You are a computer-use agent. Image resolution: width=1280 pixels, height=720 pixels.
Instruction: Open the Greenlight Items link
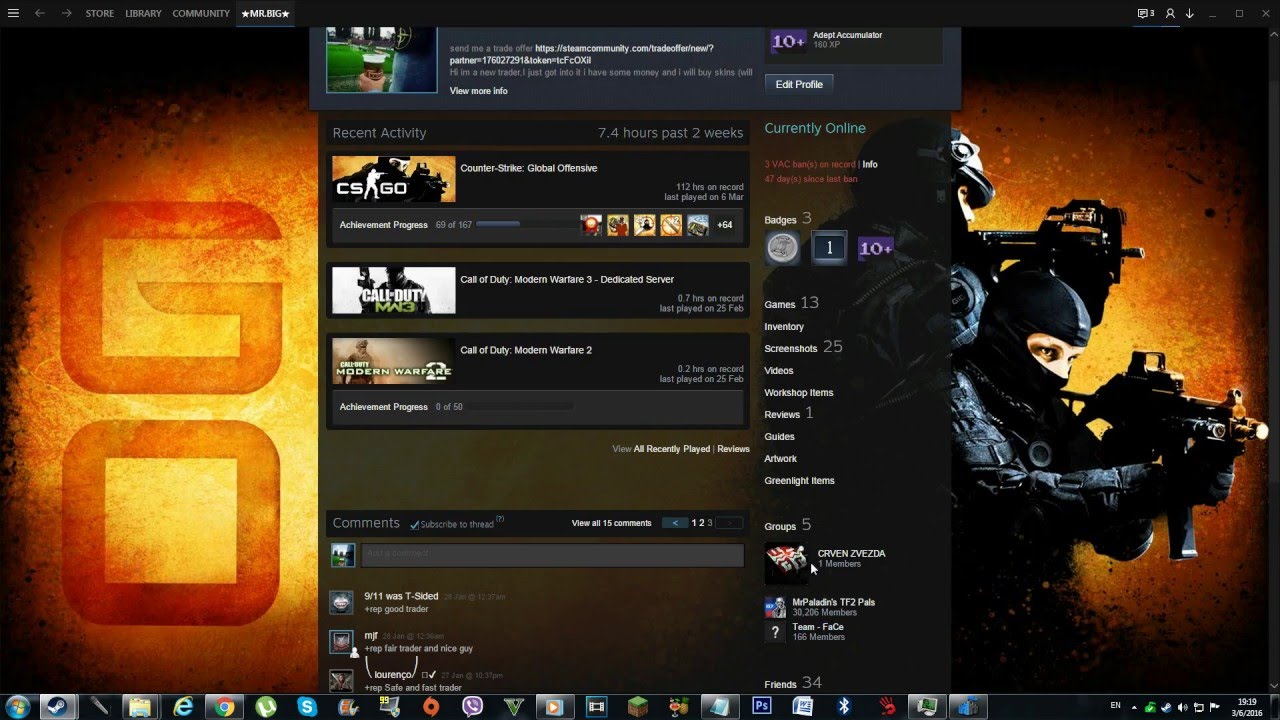tap(800, 481)
